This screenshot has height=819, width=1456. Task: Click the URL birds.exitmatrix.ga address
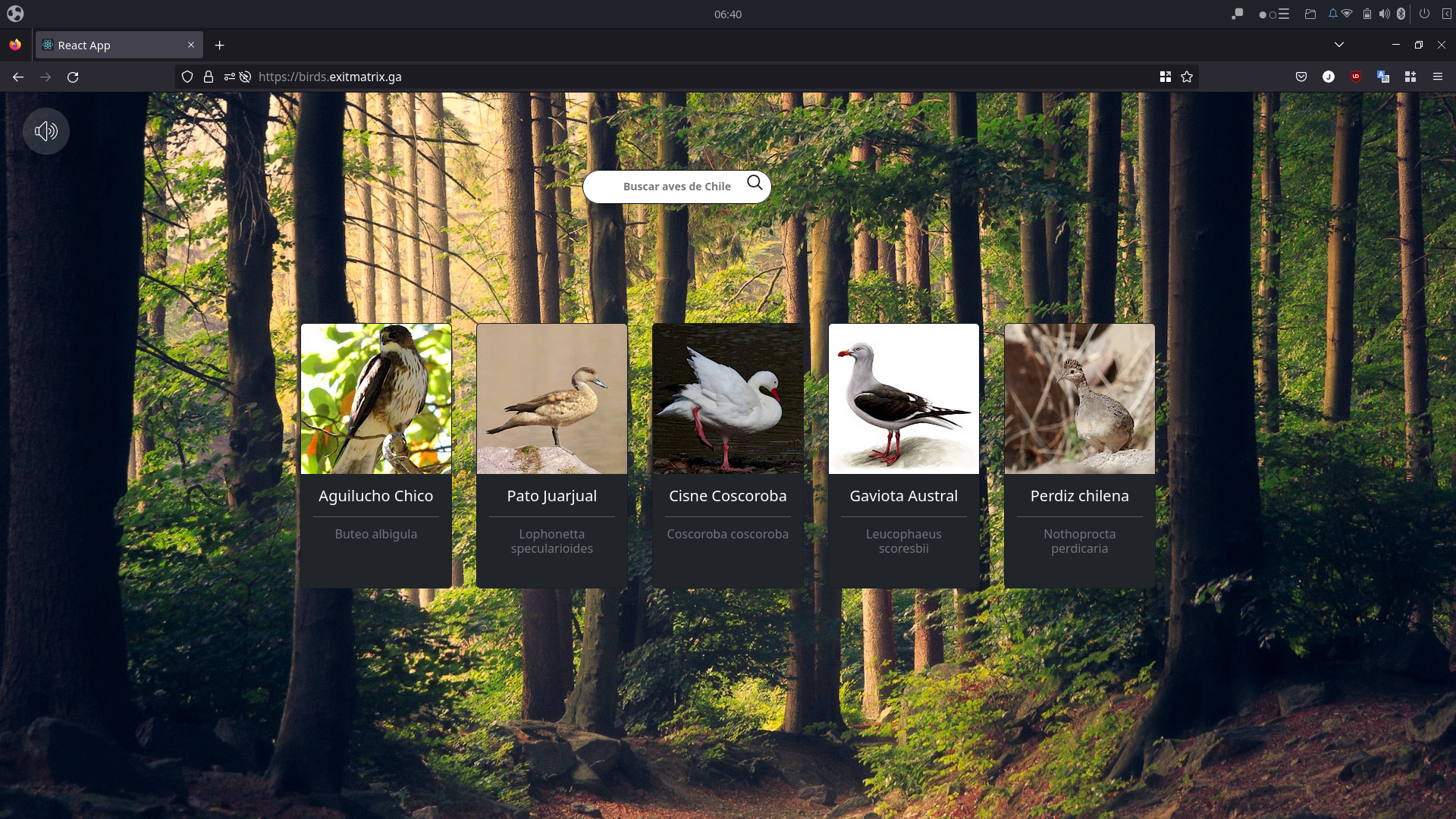pyautogui.click(x=330, y=77)
